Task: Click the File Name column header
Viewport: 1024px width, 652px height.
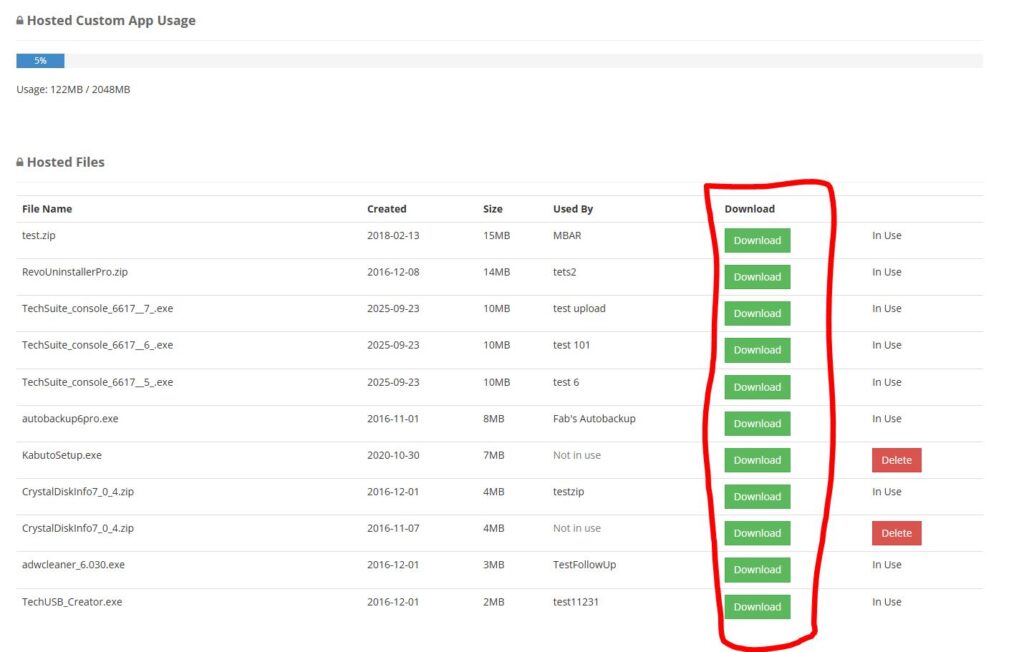Action: pyautogui.click(x=47, y=209)
